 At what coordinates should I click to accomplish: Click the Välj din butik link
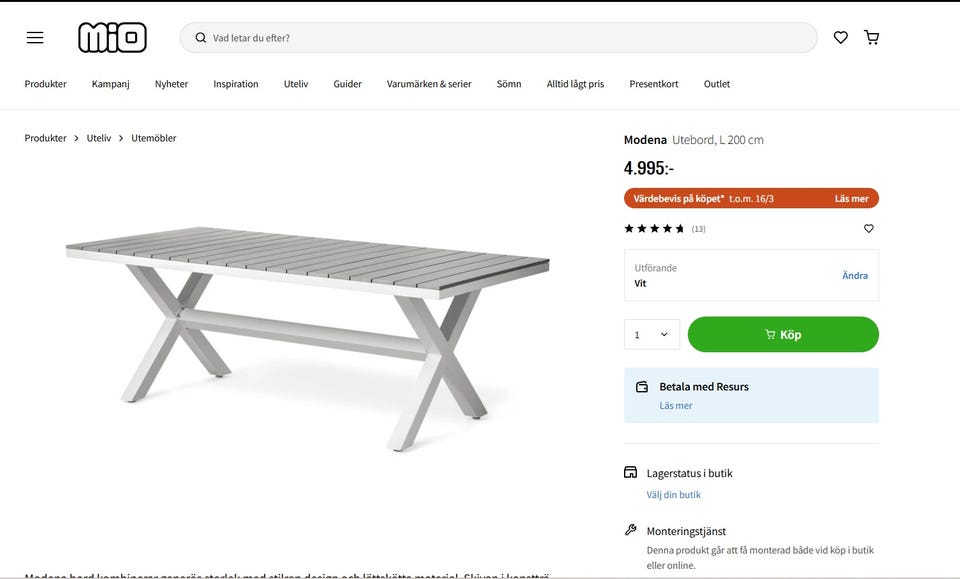pos(674,494)
